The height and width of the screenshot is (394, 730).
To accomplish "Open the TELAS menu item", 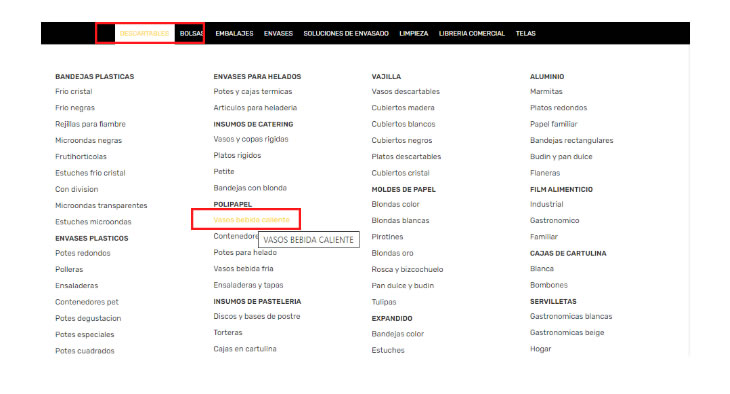I will (526, 34).
